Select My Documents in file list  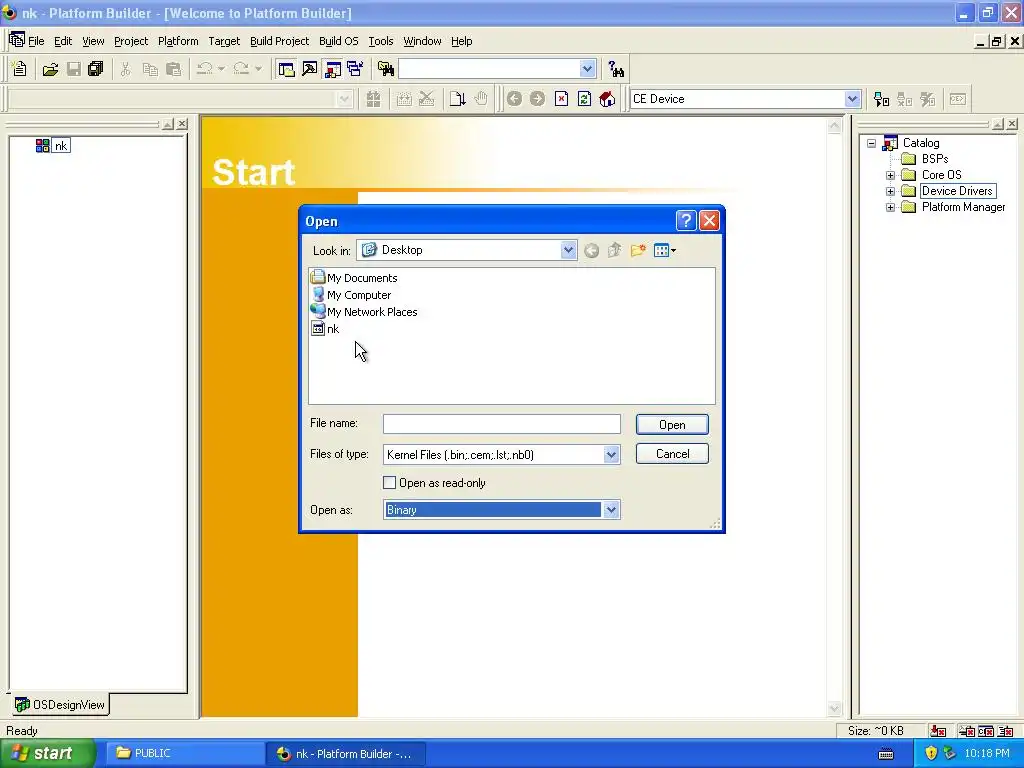tap(355, 278)
